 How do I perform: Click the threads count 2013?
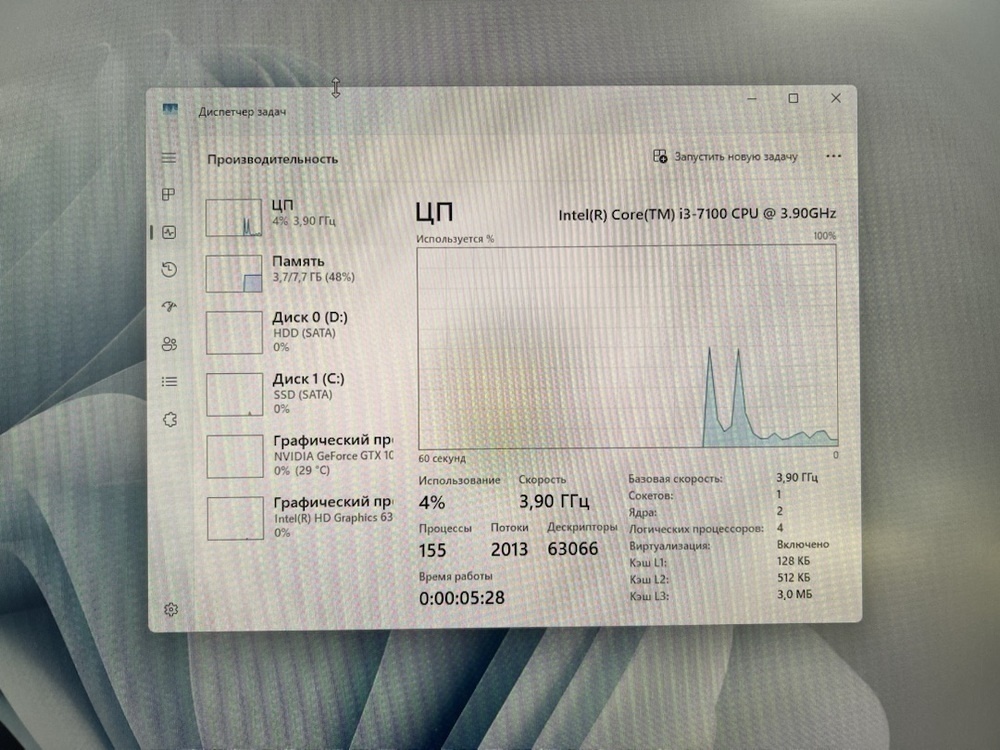(509, 549)
